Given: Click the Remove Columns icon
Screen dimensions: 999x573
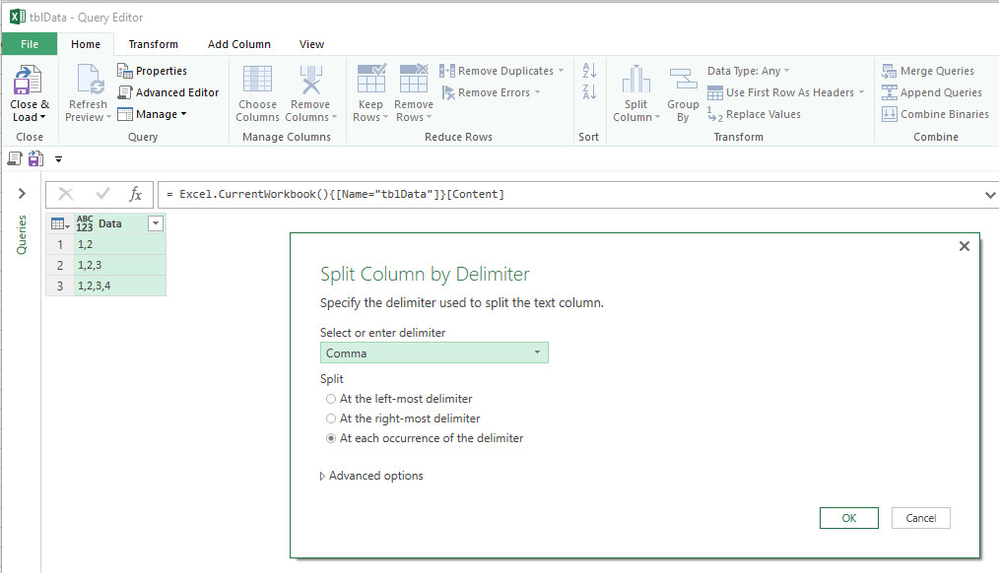Looking at the screenshot, I should click(311, 80).
